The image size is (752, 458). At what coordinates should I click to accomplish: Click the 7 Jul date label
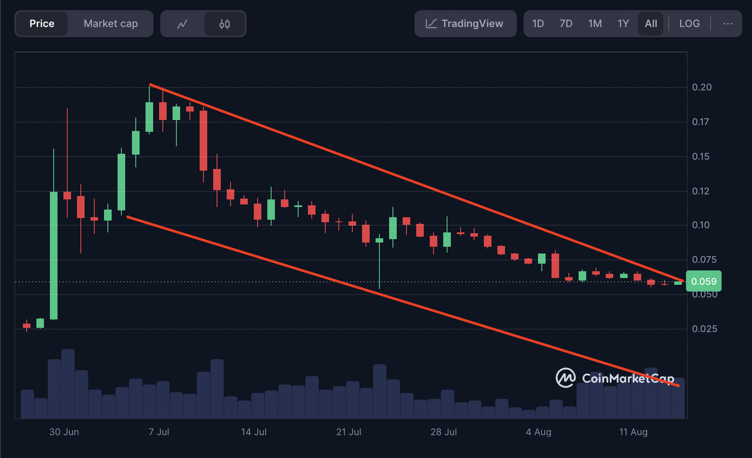[159, 432]
